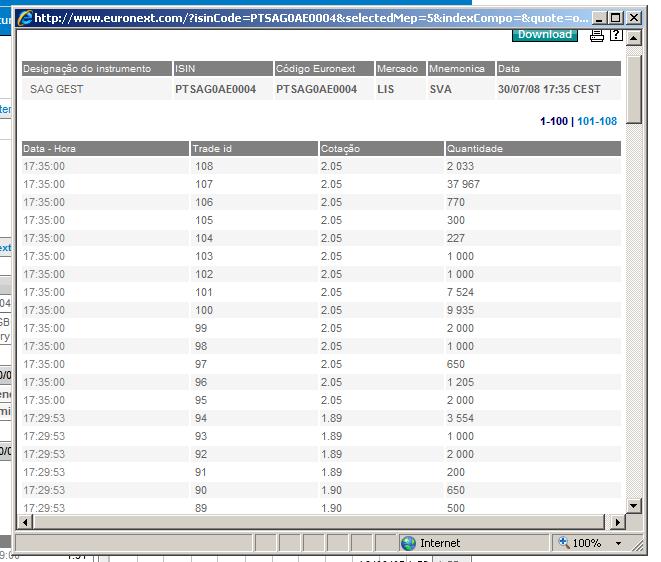Click quantity 3 554 cell
This screenshot has width=661, height=562.
460,418
